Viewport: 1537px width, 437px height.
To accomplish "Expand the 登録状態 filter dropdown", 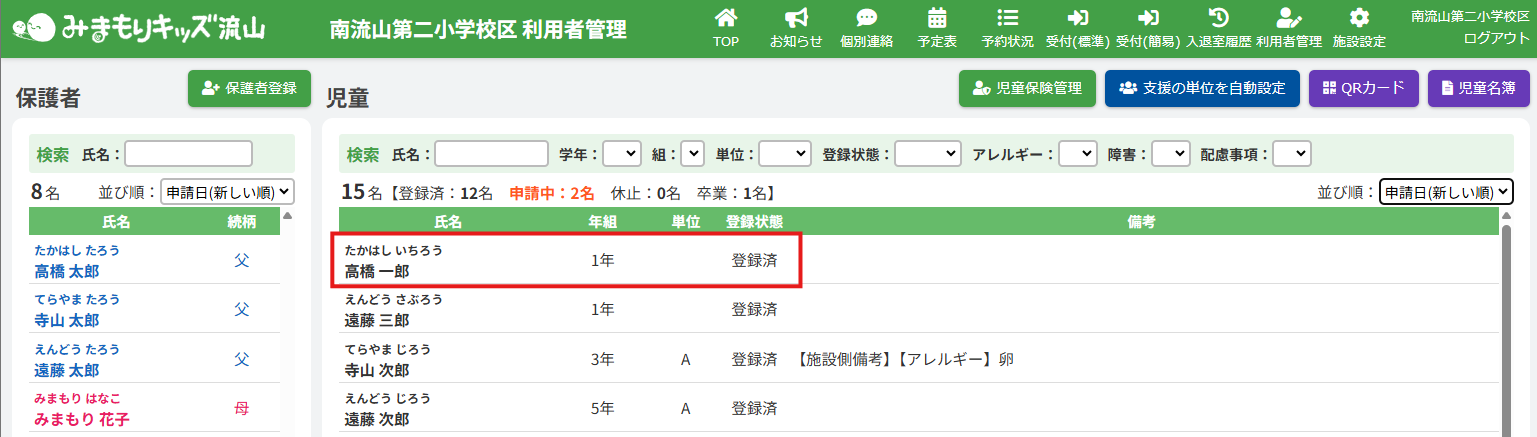I will pos(927,154).
